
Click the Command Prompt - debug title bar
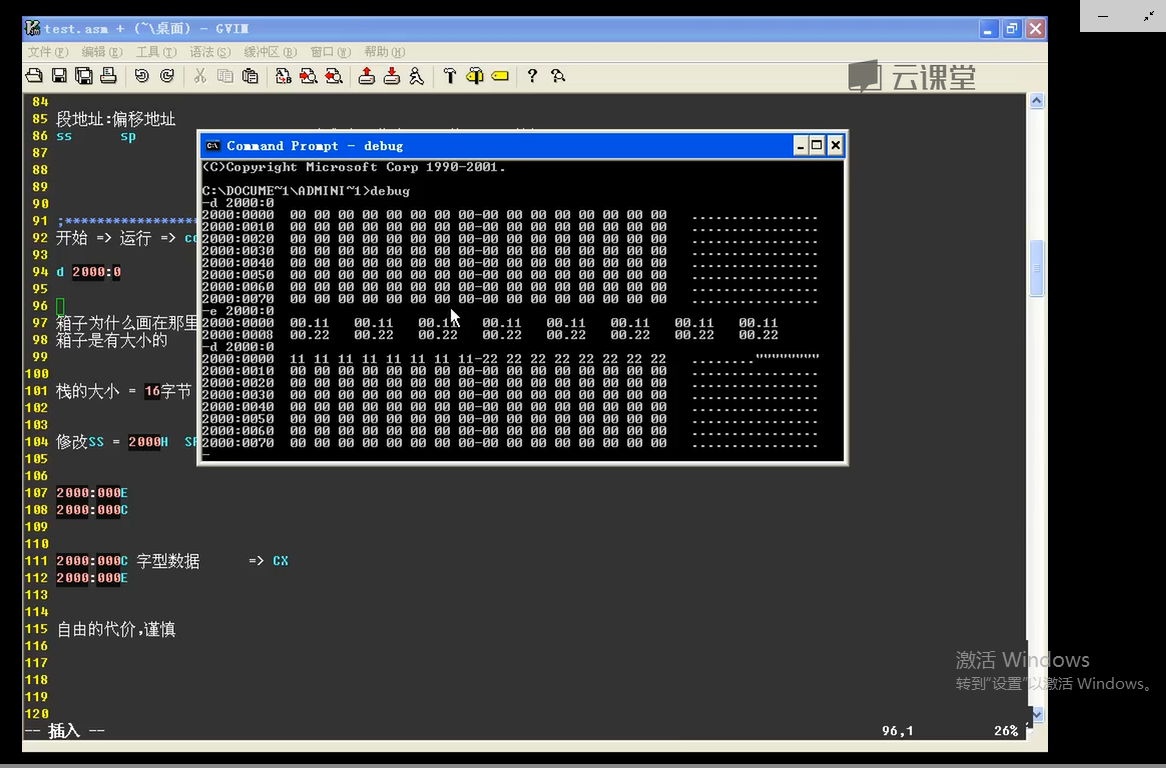(x=522, y=146)
